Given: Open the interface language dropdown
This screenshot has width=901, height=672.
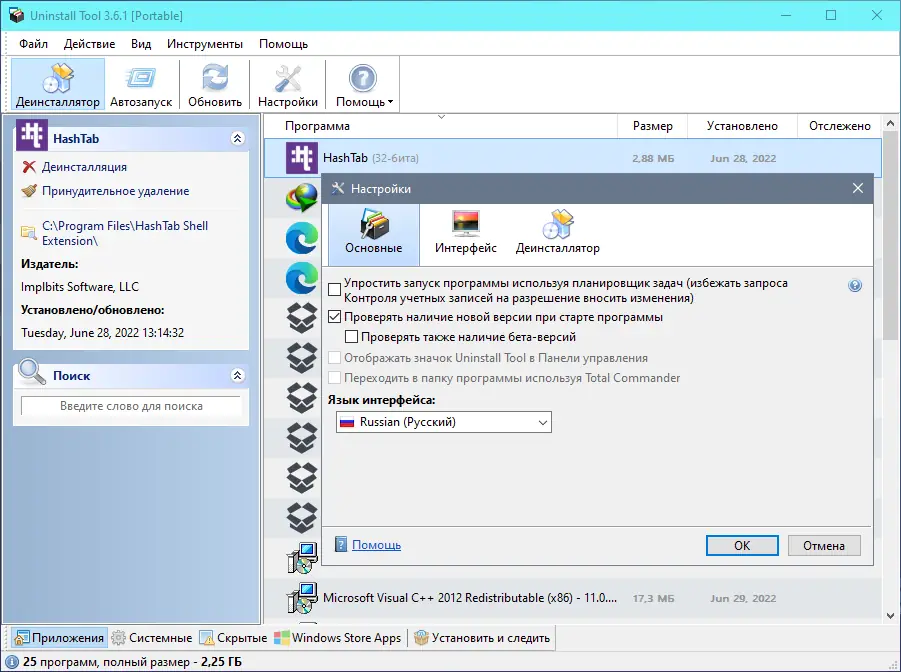Looking at the screenshot, I should tap(444, 422).
